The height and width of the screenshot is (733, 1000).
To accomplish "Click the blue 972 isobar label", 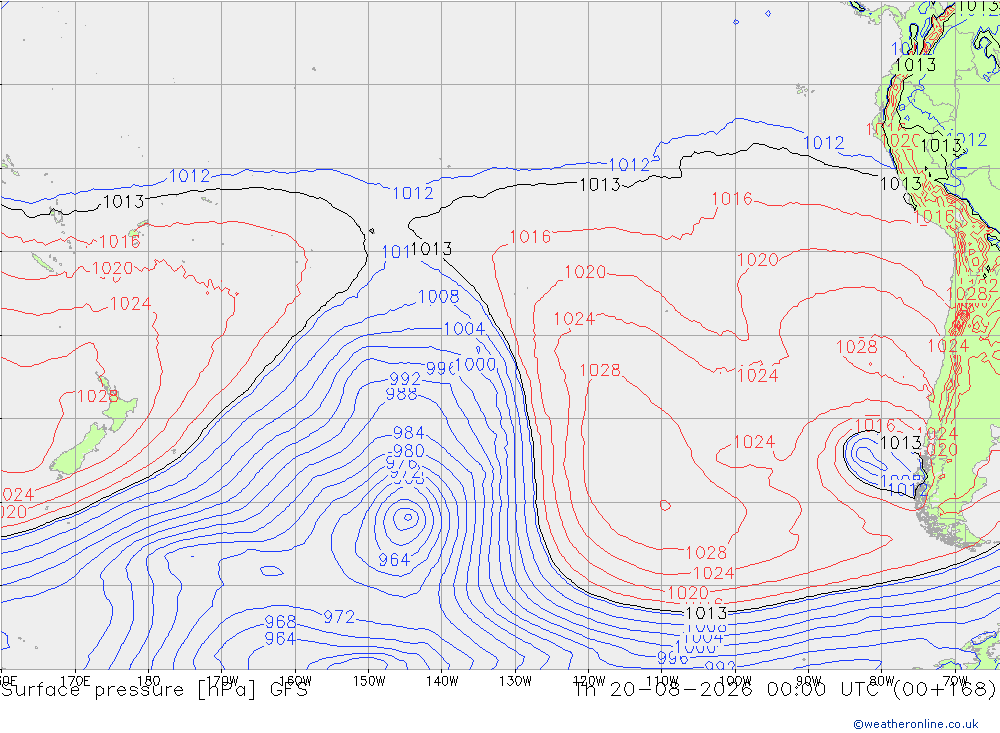I will [x=339, y=617].
